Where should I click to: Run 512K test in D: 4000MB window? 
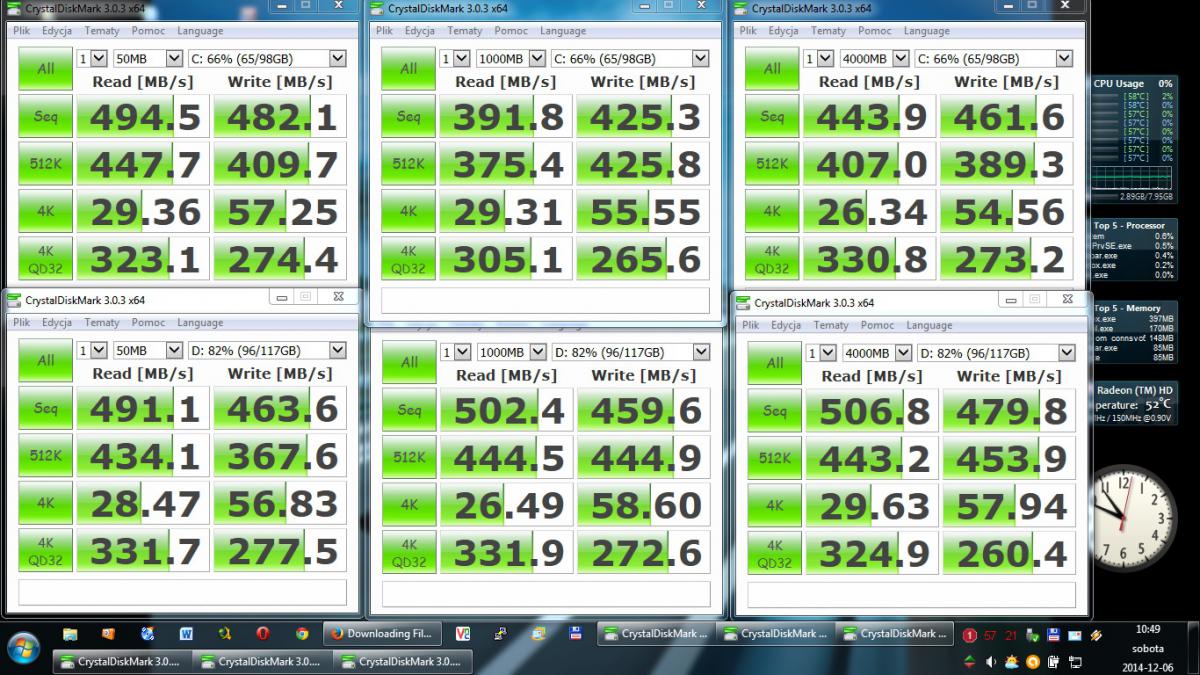[x=774, y=457]
